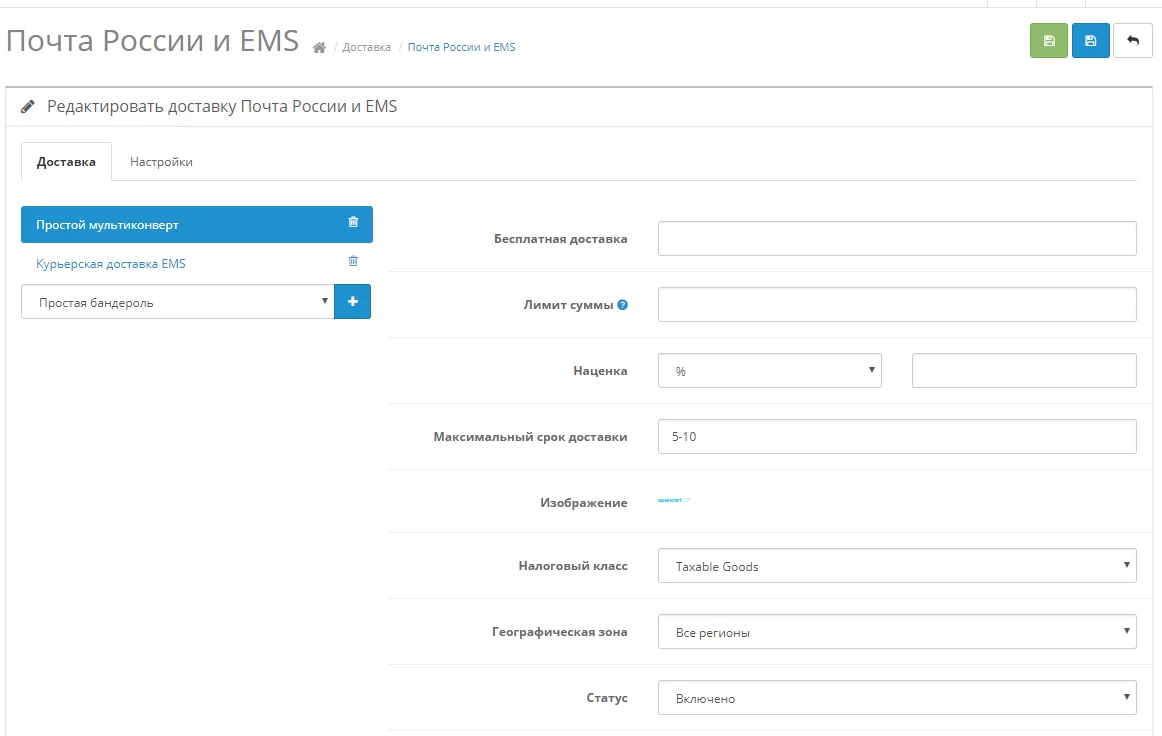Show help tooltip for Лимит суммы

622,305
